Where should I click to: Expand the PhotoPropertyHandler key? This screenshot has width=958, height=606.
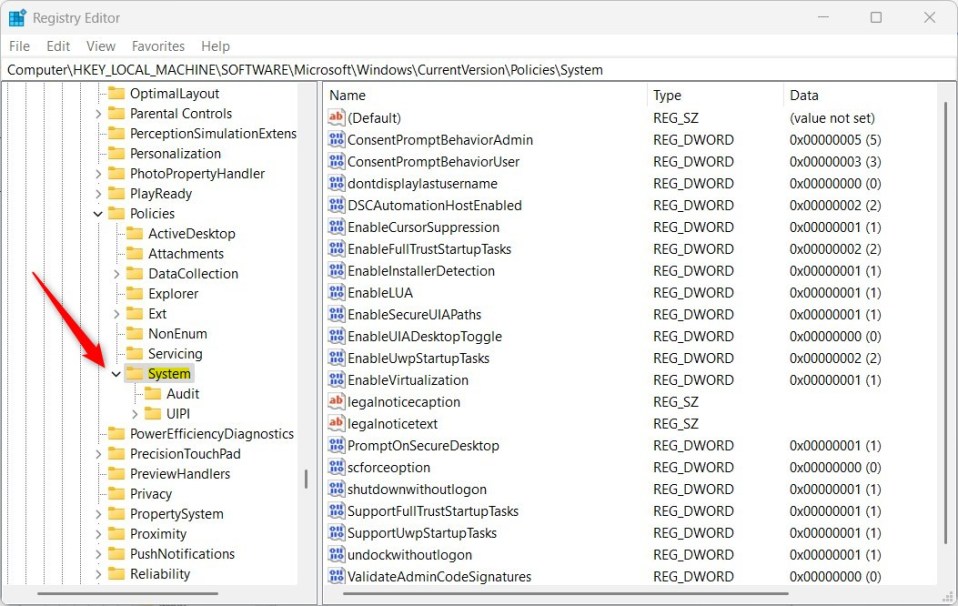(x=98, y=173)
